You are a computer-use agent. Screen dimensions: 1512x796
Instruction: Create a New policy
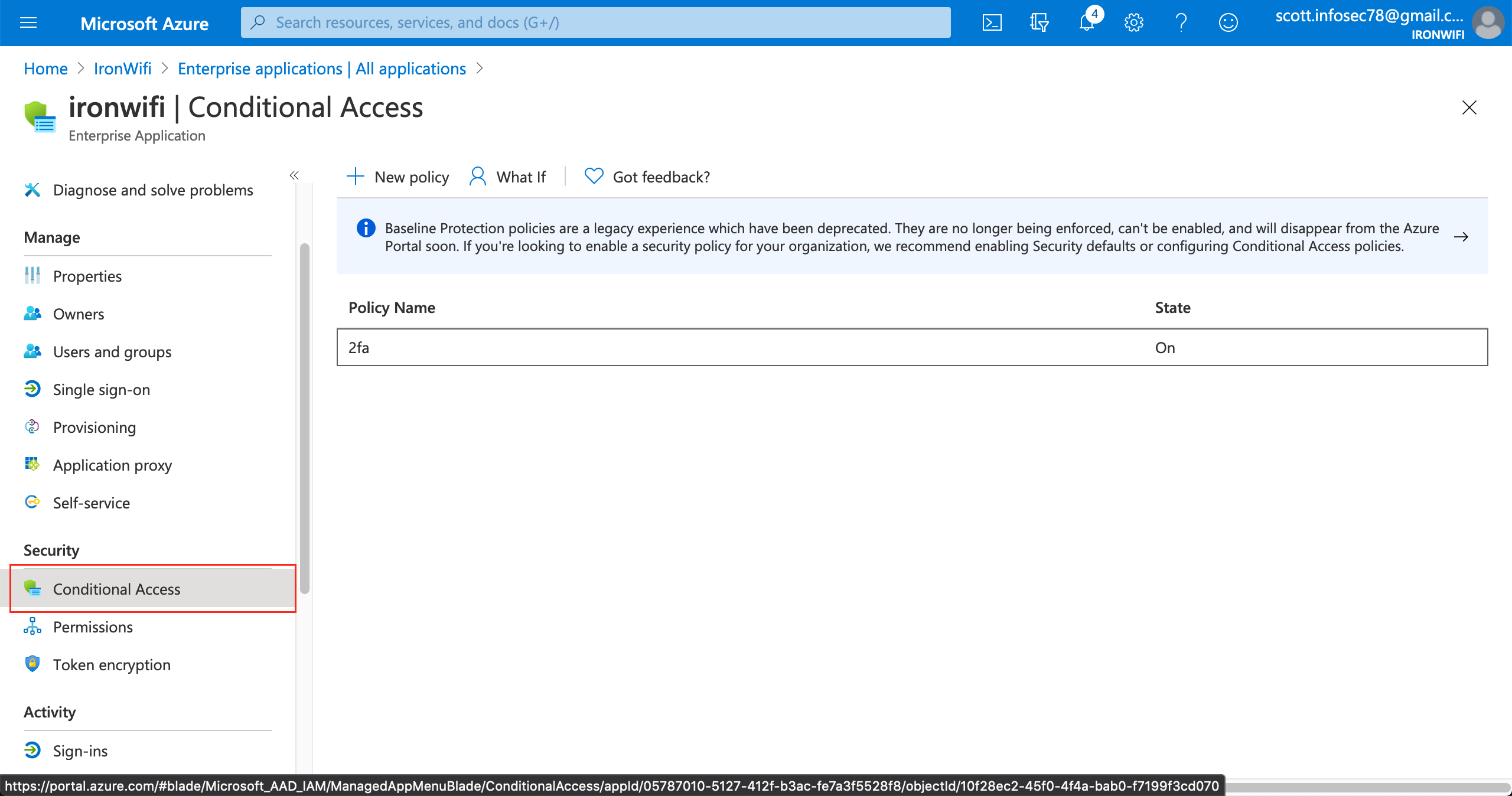click(x=397, y=176)
